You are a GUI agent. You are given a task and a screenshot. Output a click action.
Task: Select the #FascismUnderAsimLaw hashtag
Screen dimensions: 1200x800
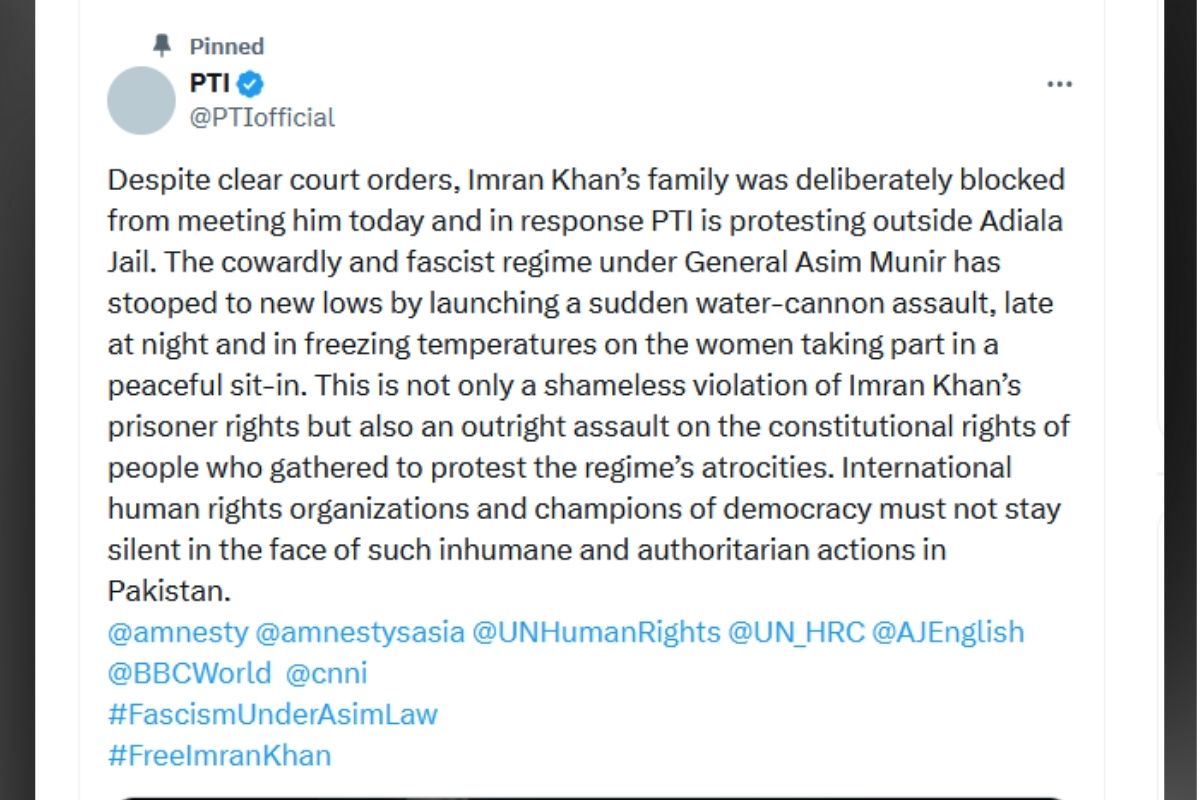[272, 714]
